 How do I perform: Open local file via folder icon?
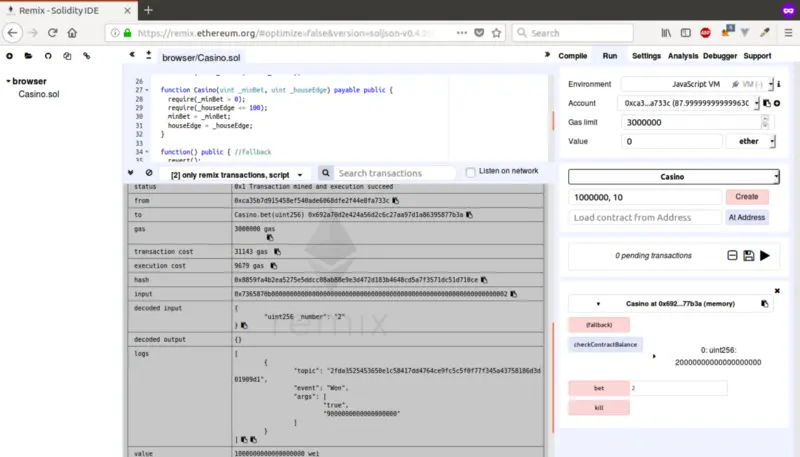point(28,56)
